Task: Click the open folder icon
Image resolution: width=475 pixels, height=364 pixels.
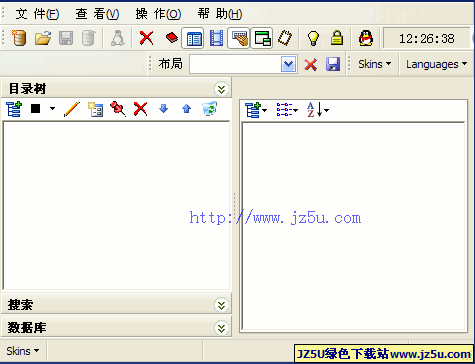Action: coord(43,38)
